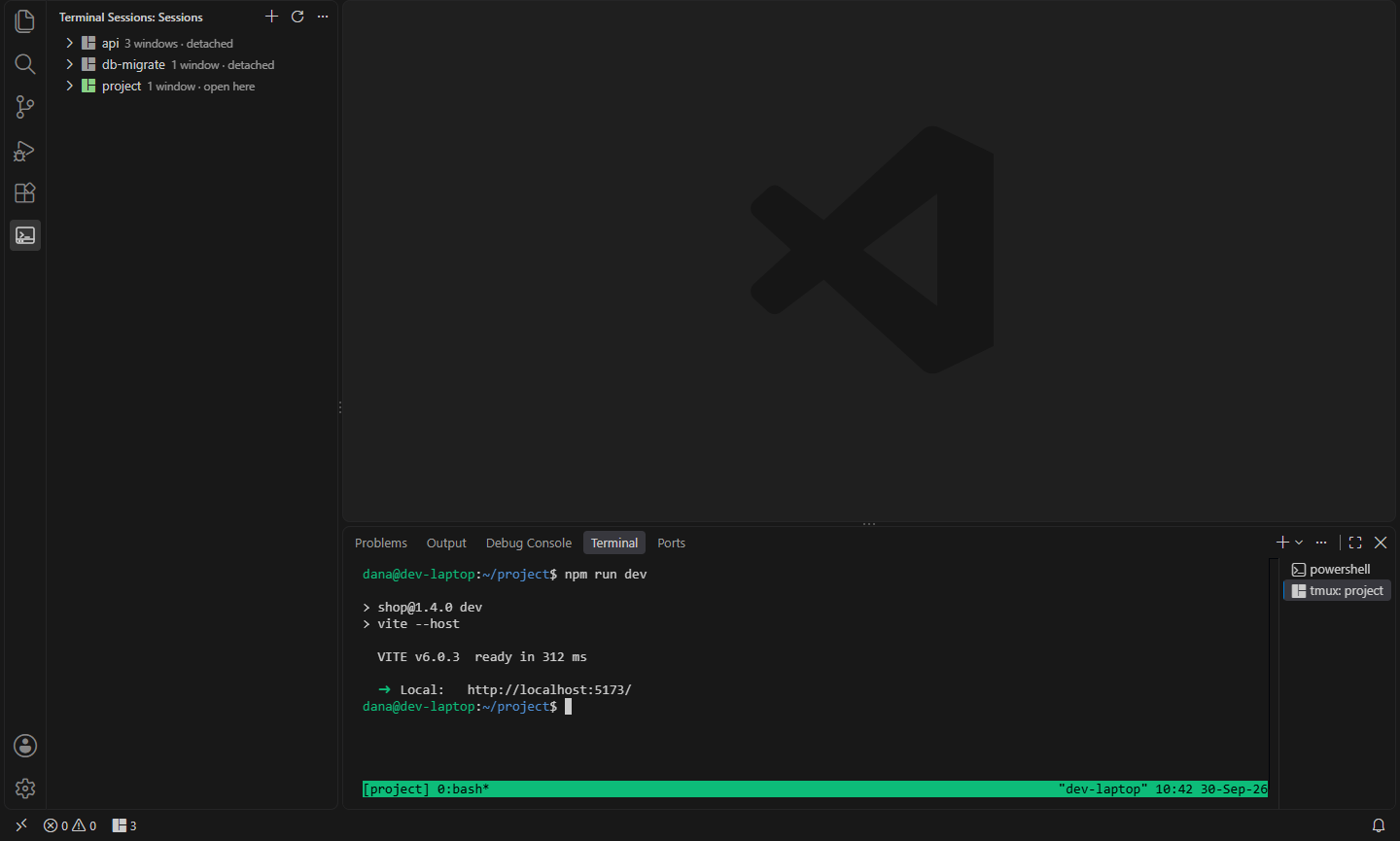Click the http://localhost:5173/ link

click(x=549, y=690)
